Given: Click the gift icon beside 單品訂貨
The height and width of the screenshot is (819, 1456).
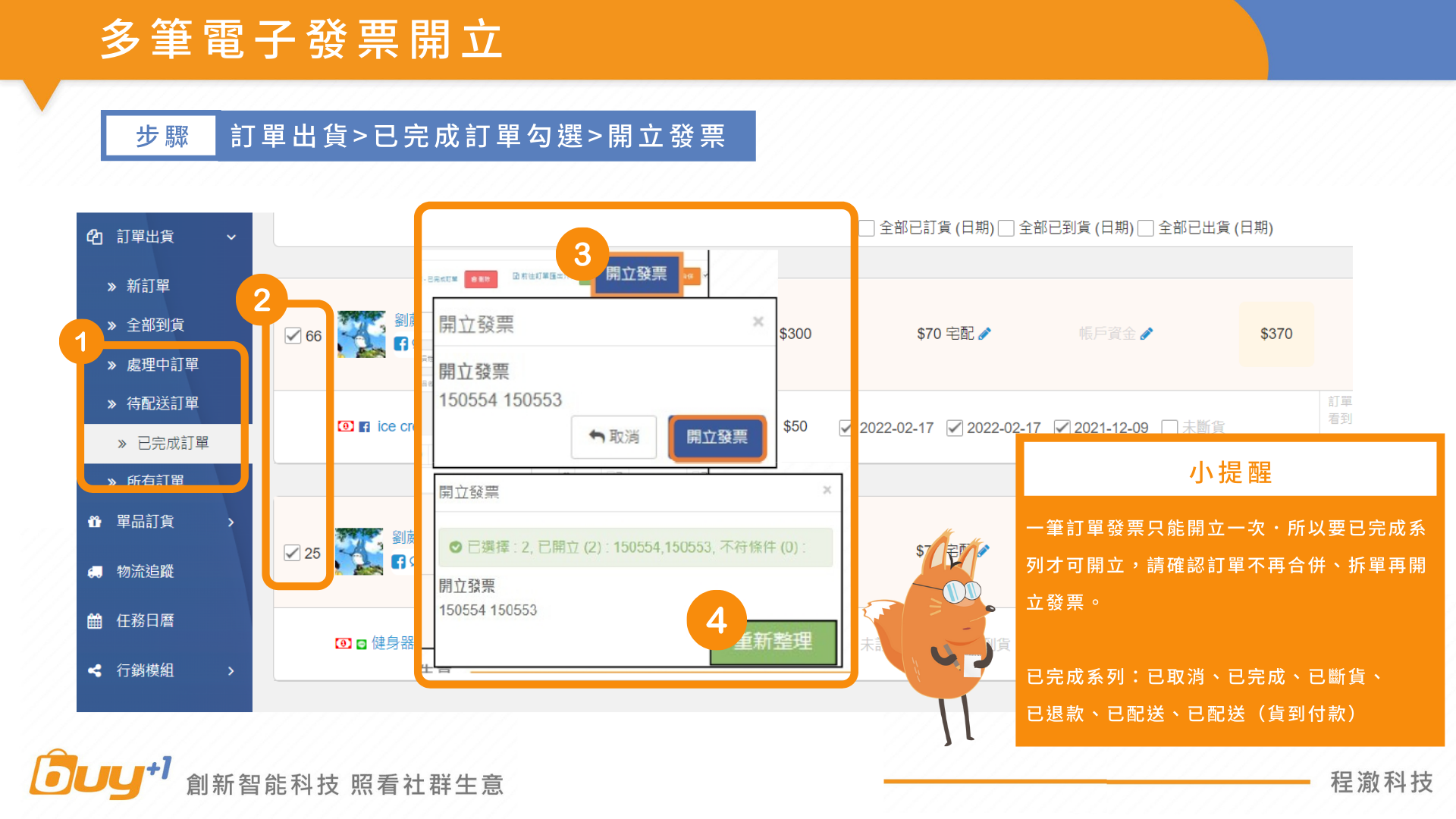Looking at the screenshot, I should [x=95, y=522].
